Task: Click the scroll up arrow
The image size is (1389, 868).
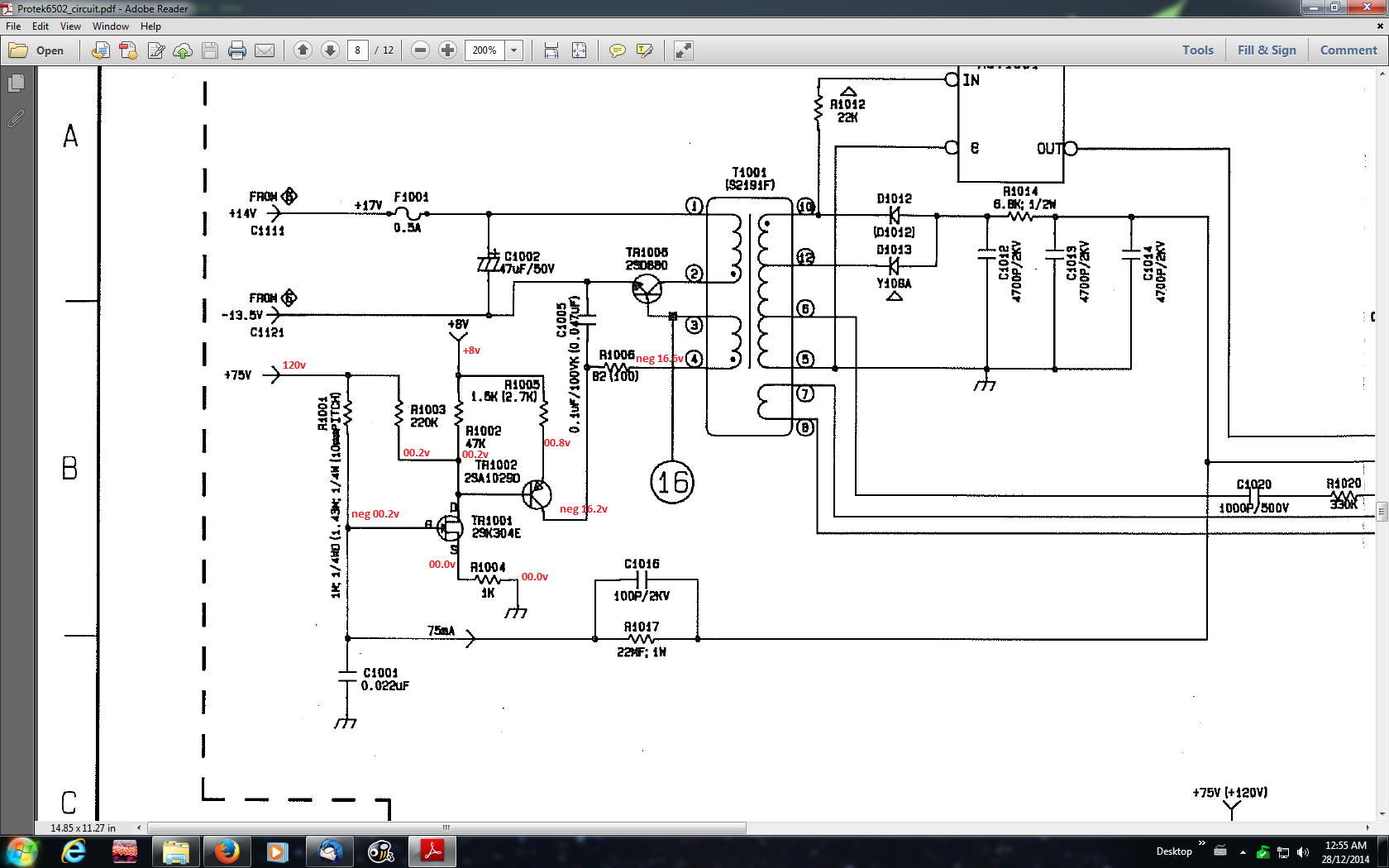Action: click(x=1382, y=74)
